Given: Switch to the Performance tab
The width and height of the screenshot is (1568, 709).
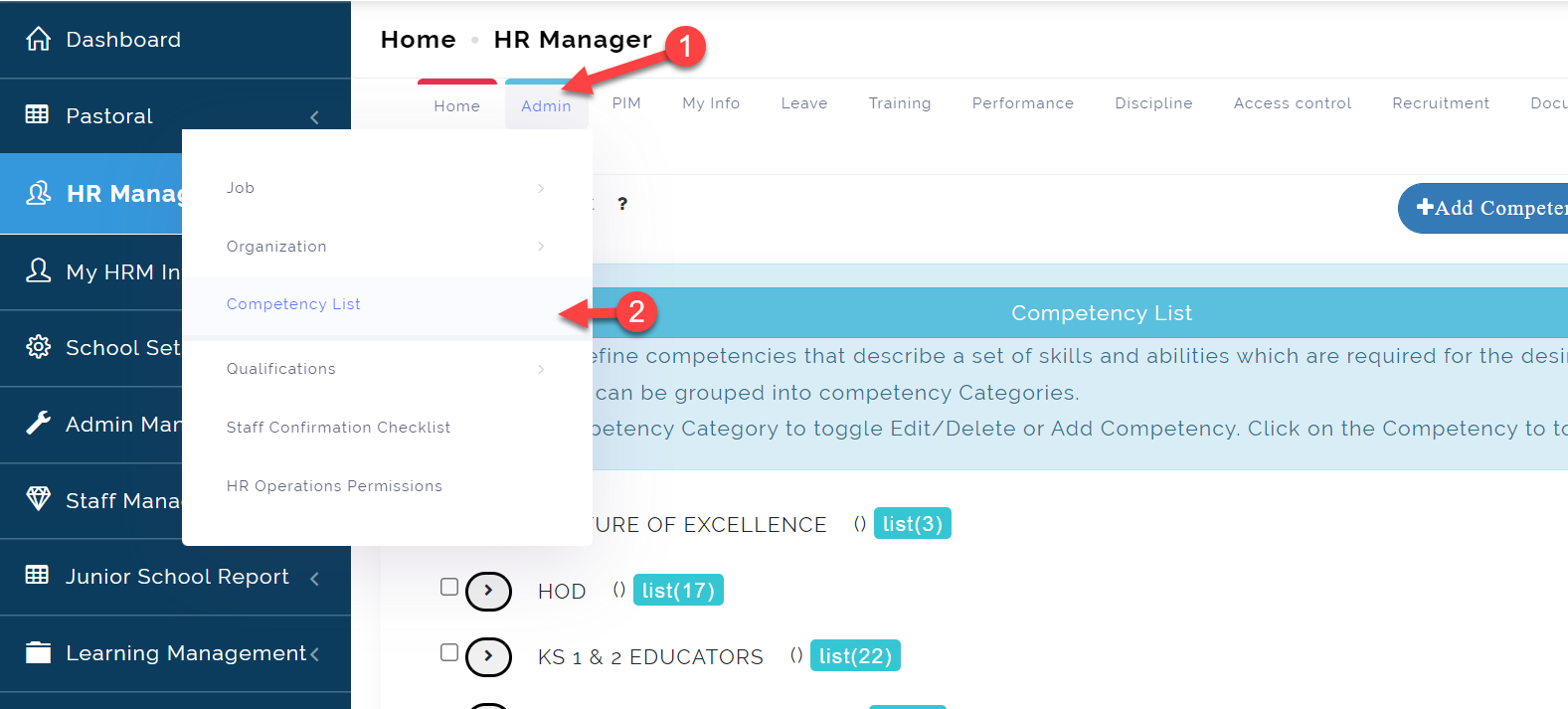Looking at the screenshot, I should click(1023, 103).
